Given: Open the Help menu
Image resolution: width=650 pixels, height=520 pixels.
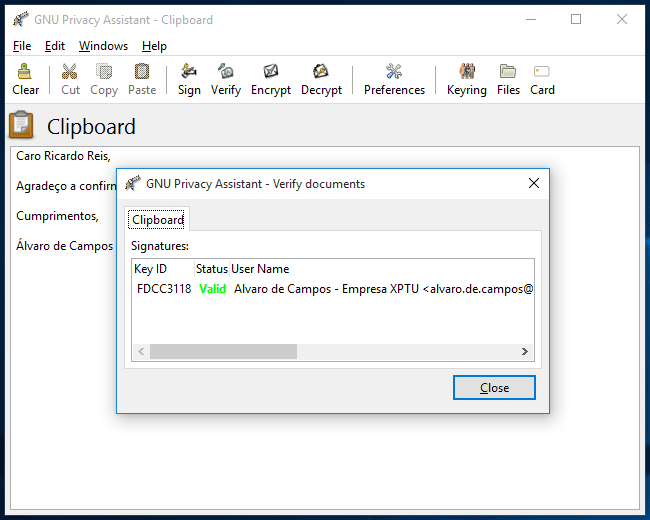Looking at the screenshot, I should click(x=154, y=46).
